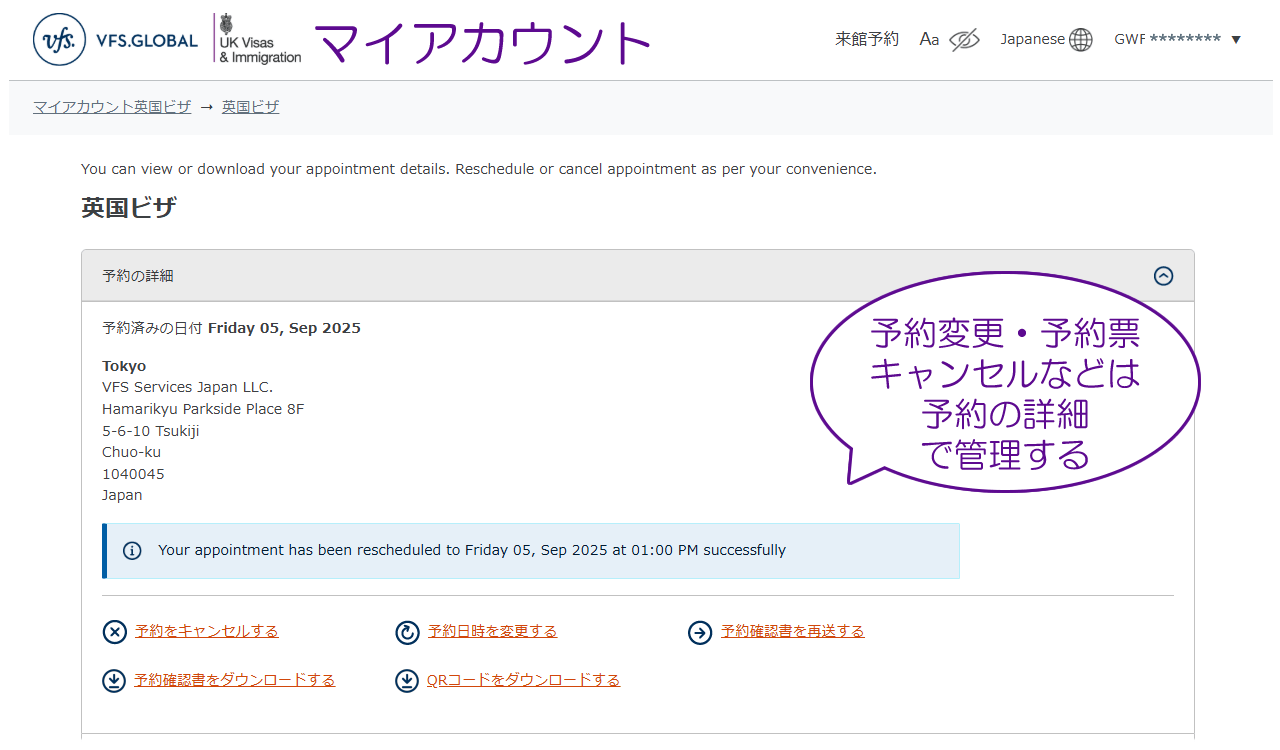Open the Japanese language selector
The image size is (1280, 750).
pos(1032,40)
